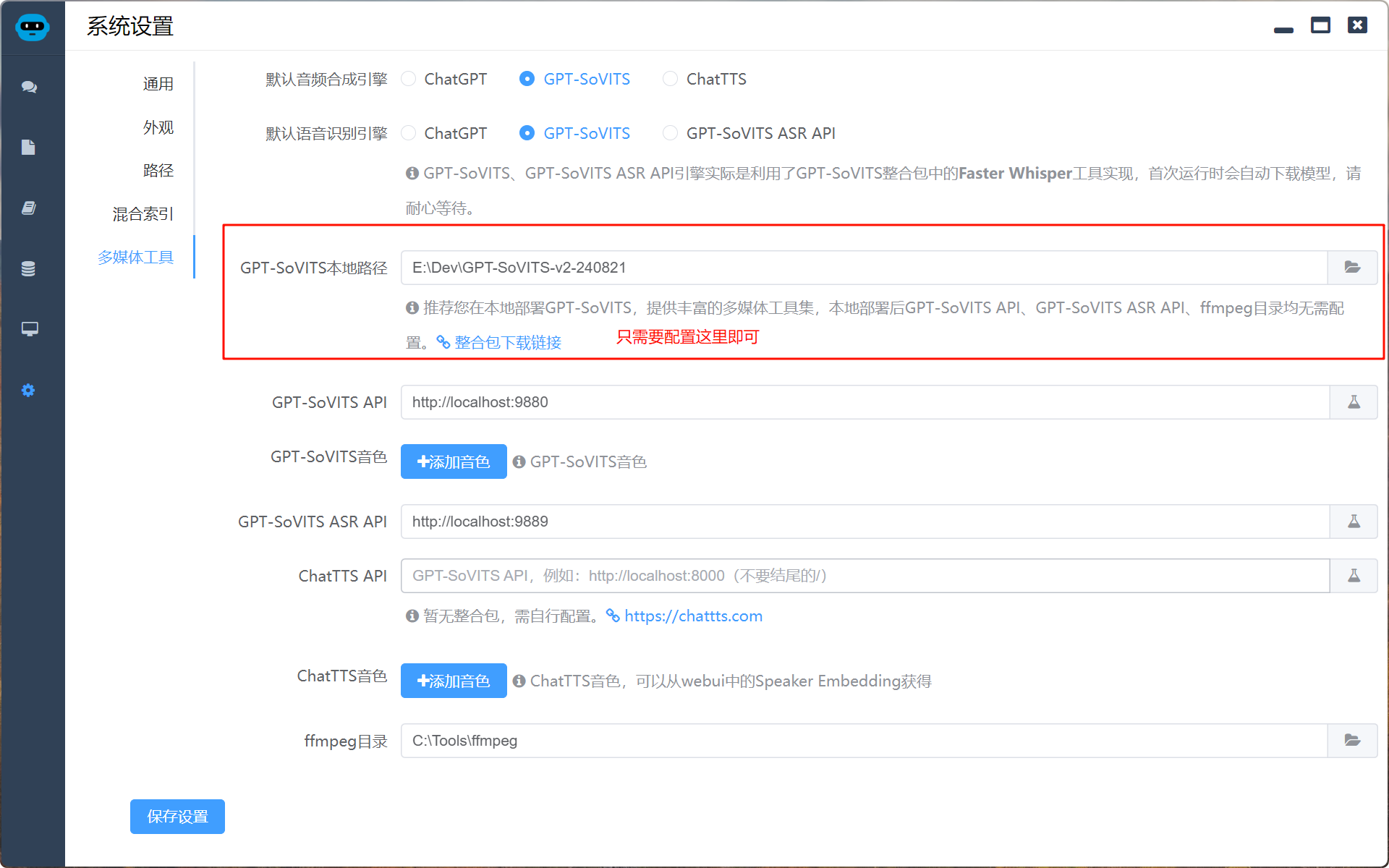Open the 通用 settings tab

(158, 84)
